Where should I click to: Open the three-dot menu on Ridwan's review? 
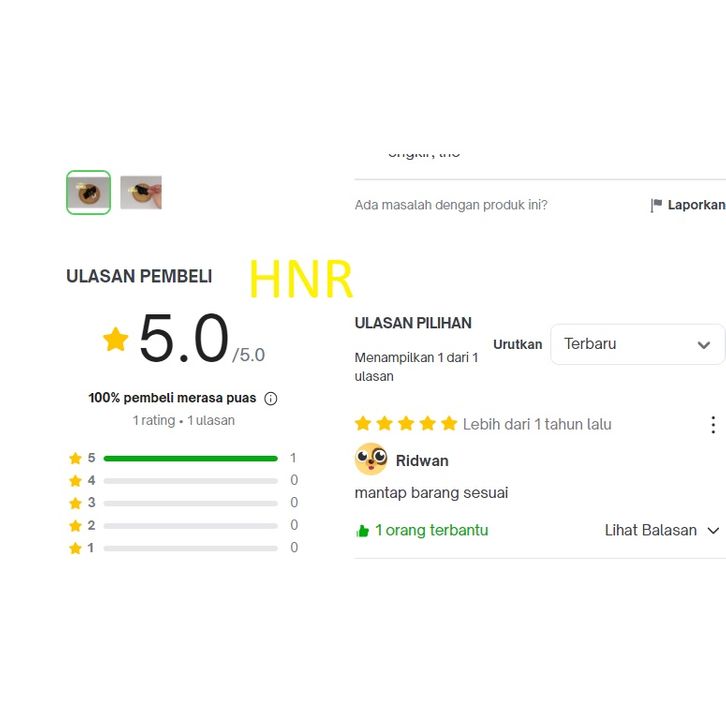coord(712,425)
